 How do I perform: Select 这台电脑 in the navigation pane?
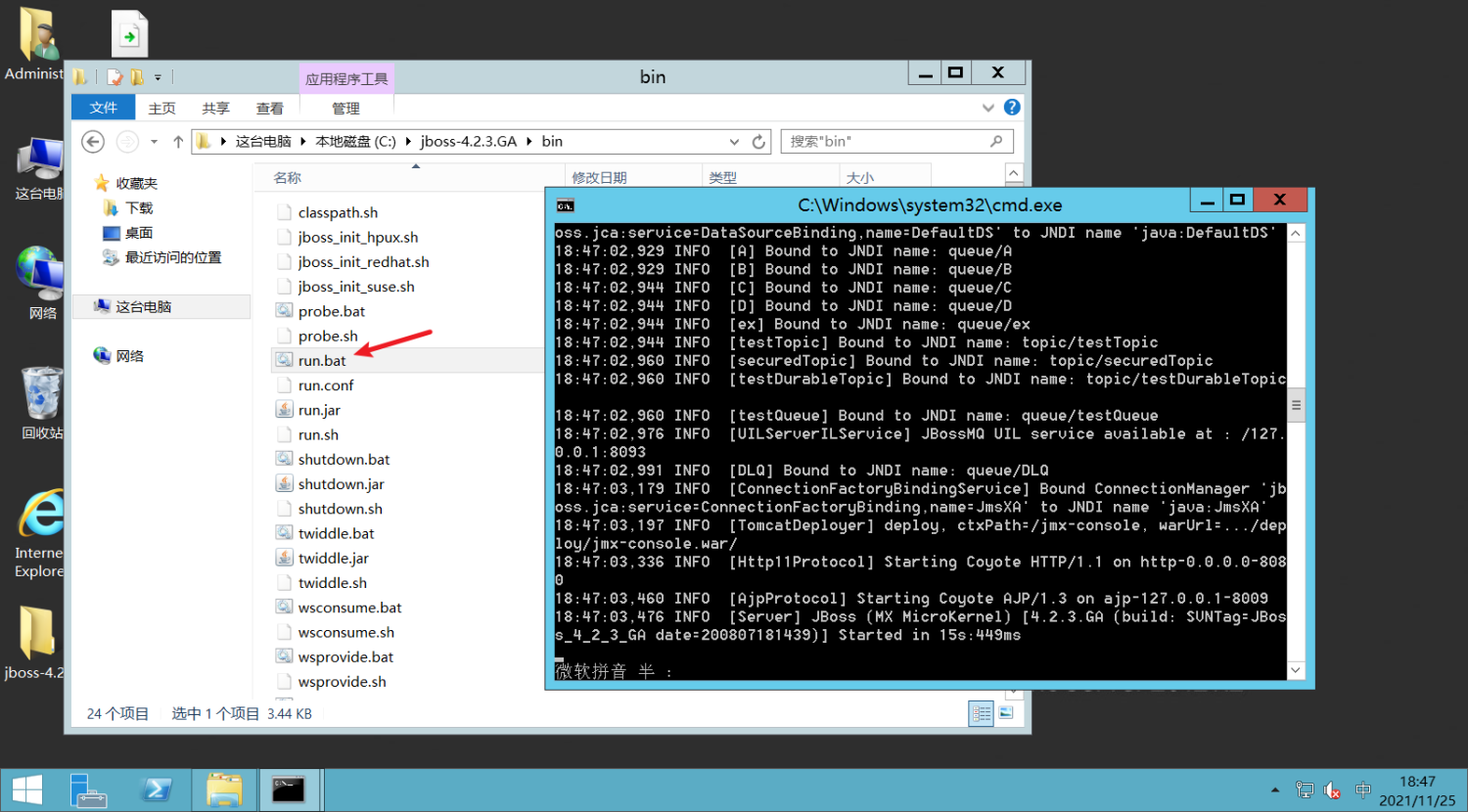pos(143,306)
